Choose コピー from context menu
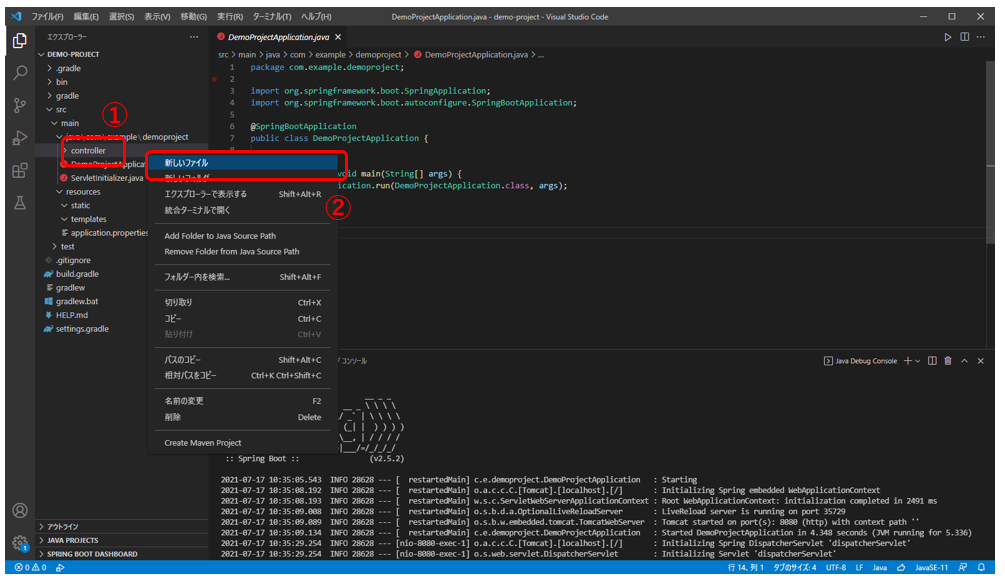1005x579 pixels. (x=242, y=319)
